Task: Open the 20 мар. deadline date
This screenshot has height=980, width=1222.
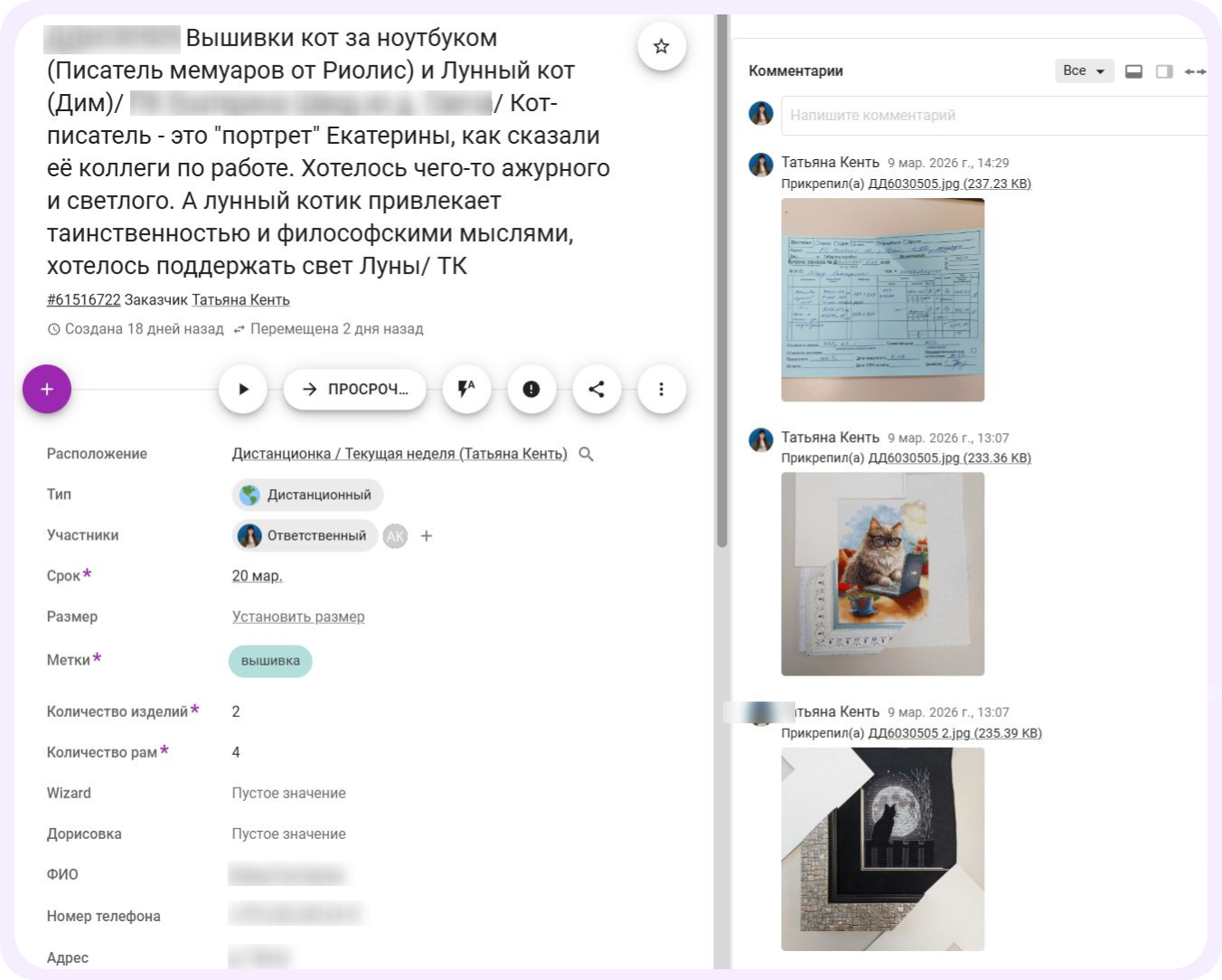Action: click(257, 576)
